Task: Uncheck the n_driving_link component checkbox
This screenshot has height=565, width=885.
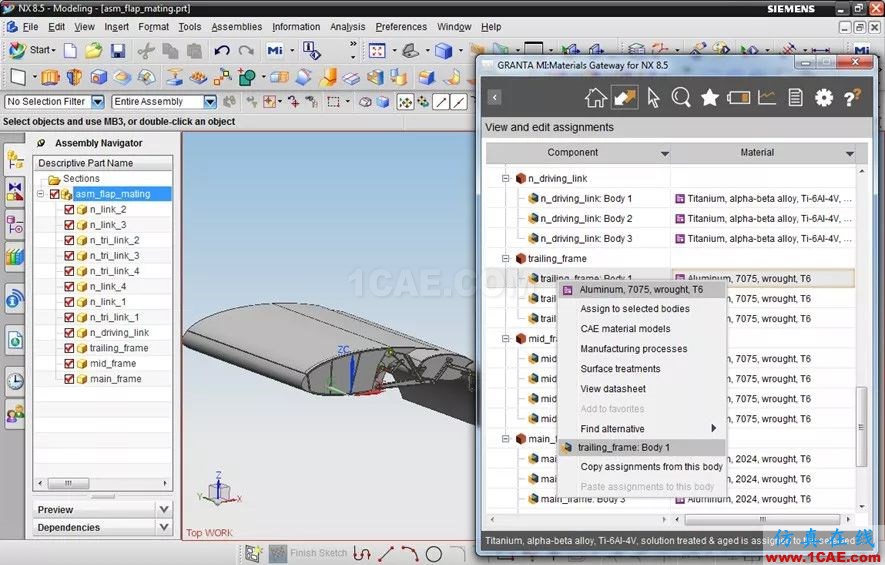Action: coord(69,332)
